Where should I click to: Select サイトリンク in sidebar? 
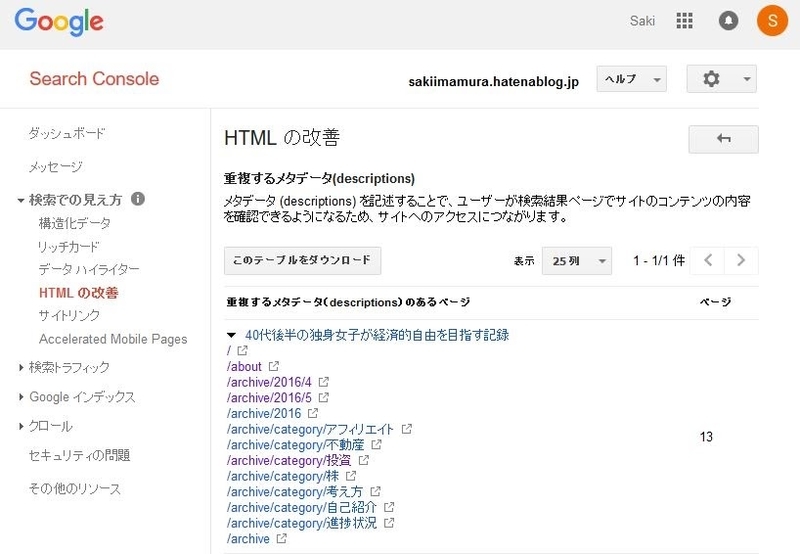coord(69,315)
